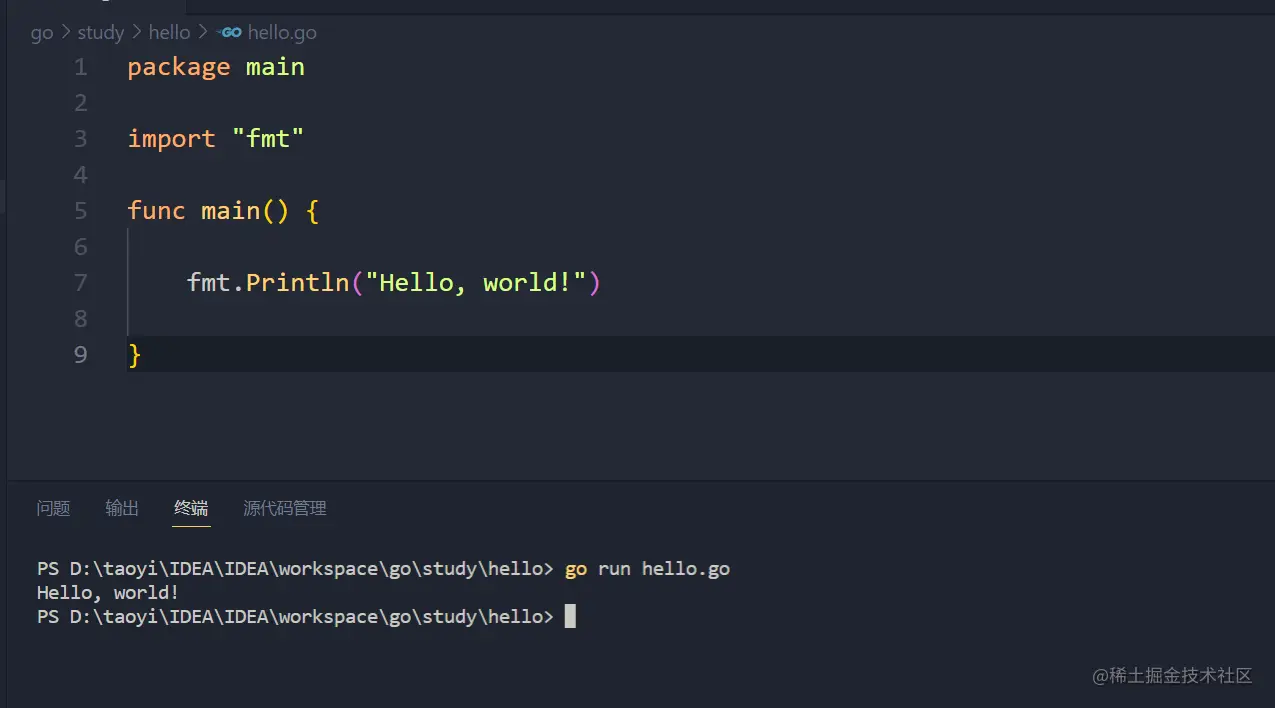1275x708 pixels.
Task: Open the 'hello' breadcrumb folder
Action: pos(169,32)
